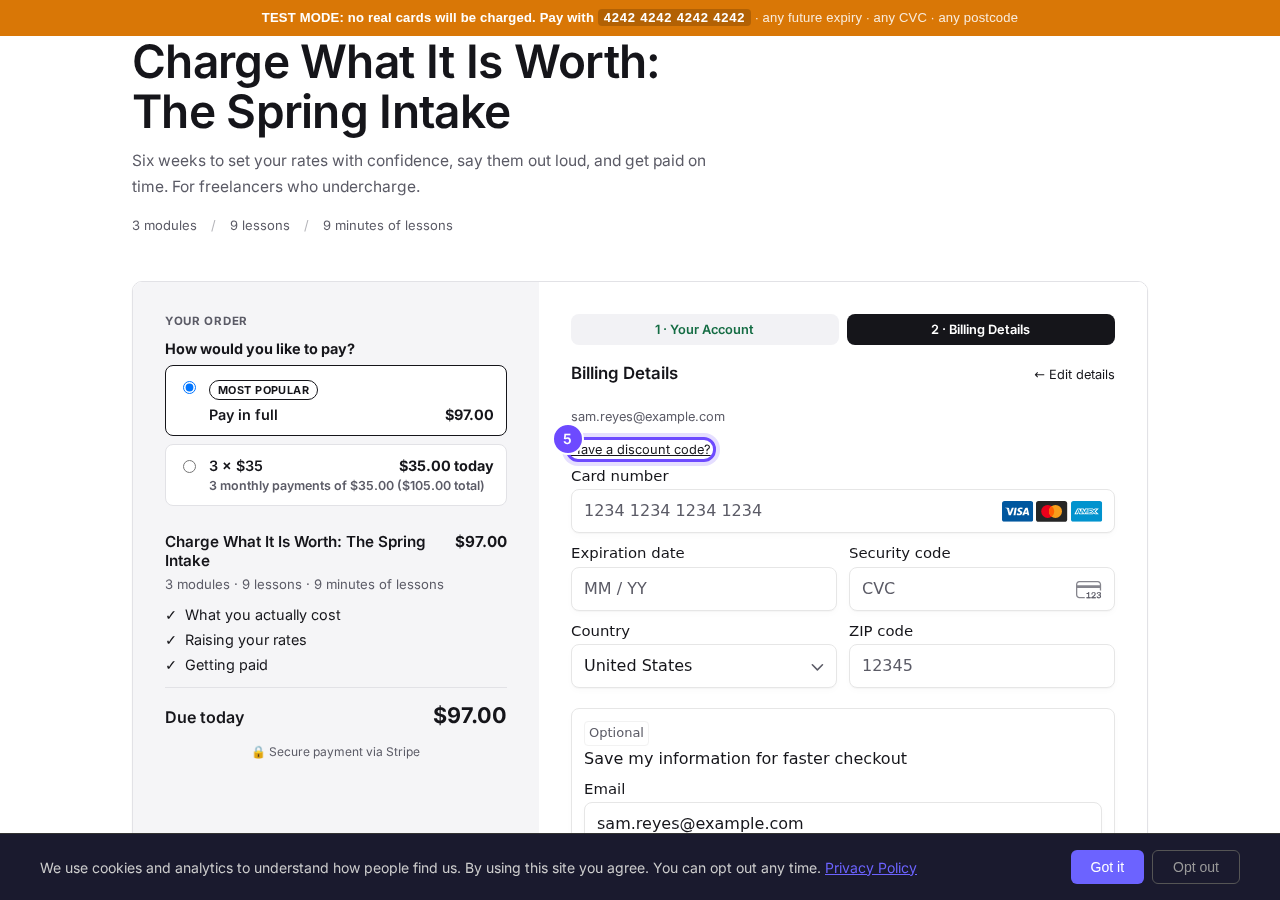Open the Have a discount code link
This screenshot has height=900, width=1280.
coord(643,450)
